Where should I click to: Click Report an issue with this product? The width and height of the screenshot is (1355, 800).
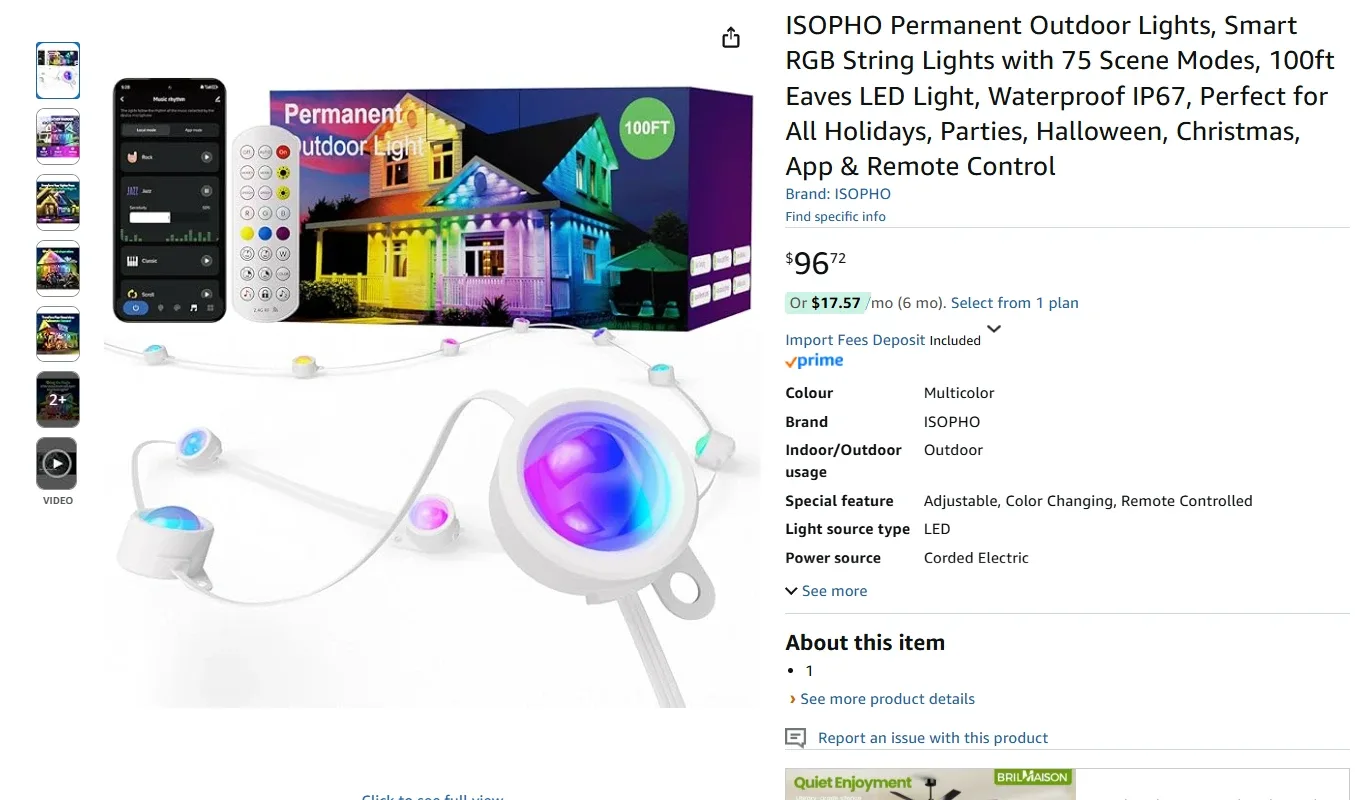(932, 737)
